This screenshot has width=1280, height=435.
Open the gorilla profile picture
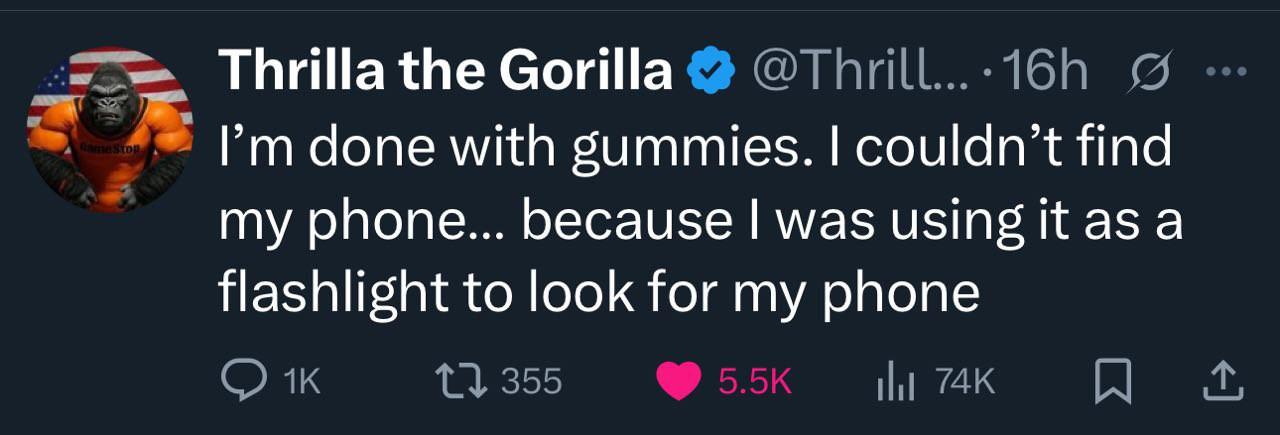click(x=110, y=130)
